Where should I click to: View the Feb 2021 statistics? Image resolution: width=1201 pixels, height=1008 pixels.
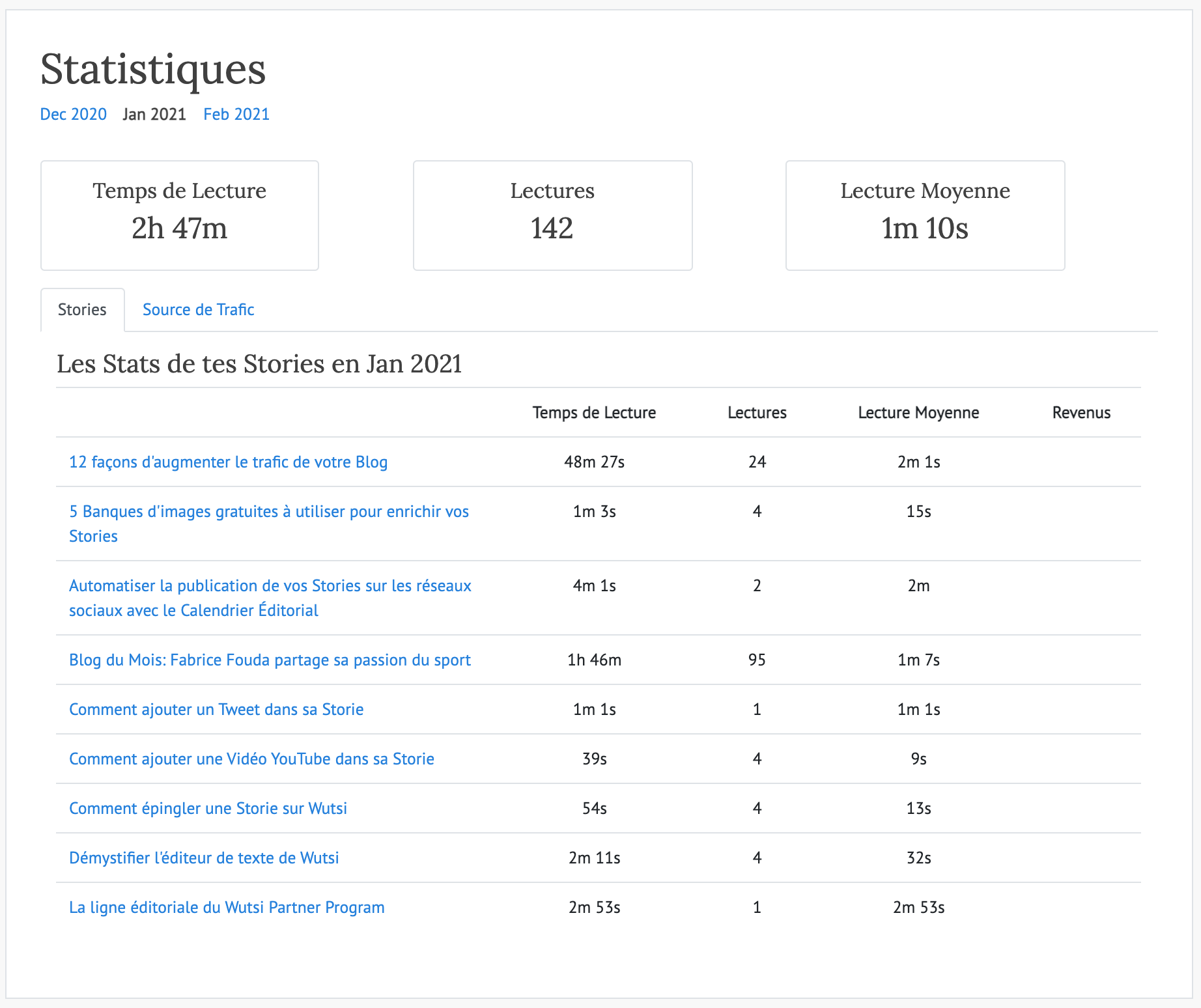click(236, 114)
